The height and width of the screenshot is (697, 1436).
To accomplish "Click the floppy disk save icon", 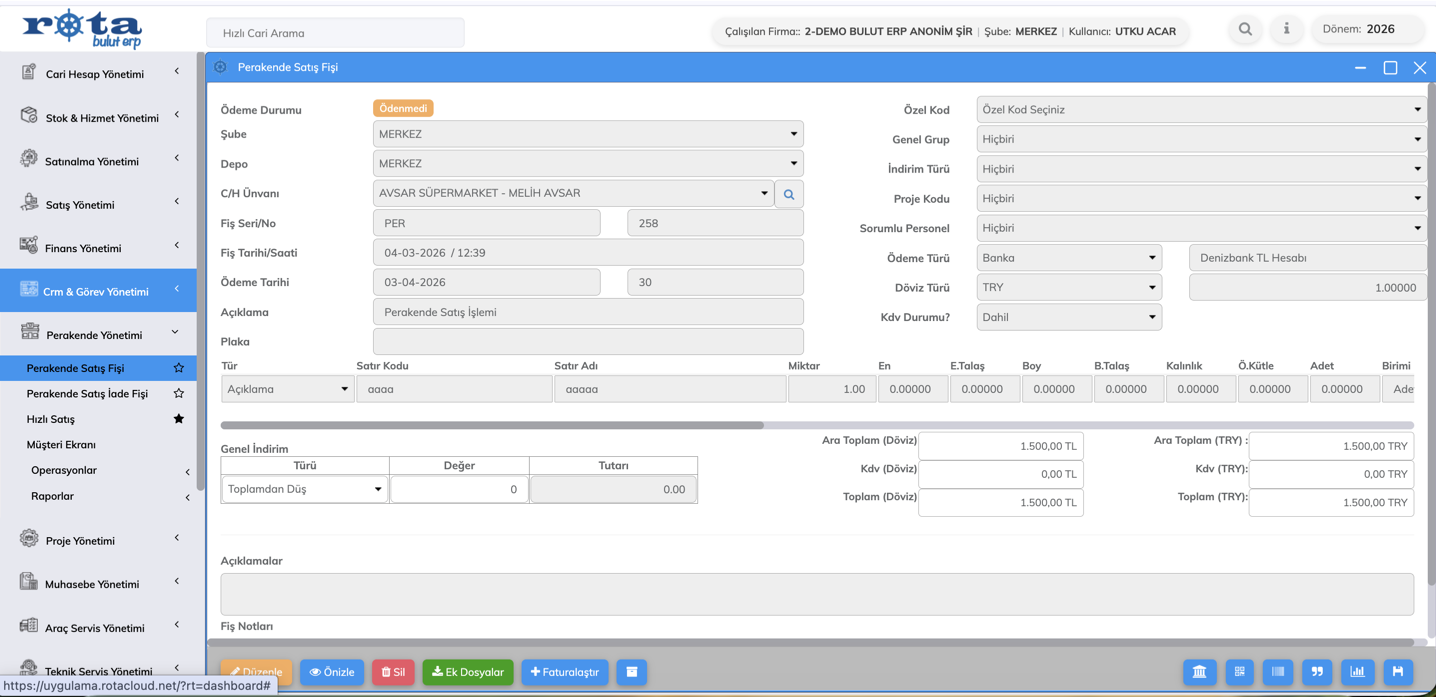I will coord(1397,672).
